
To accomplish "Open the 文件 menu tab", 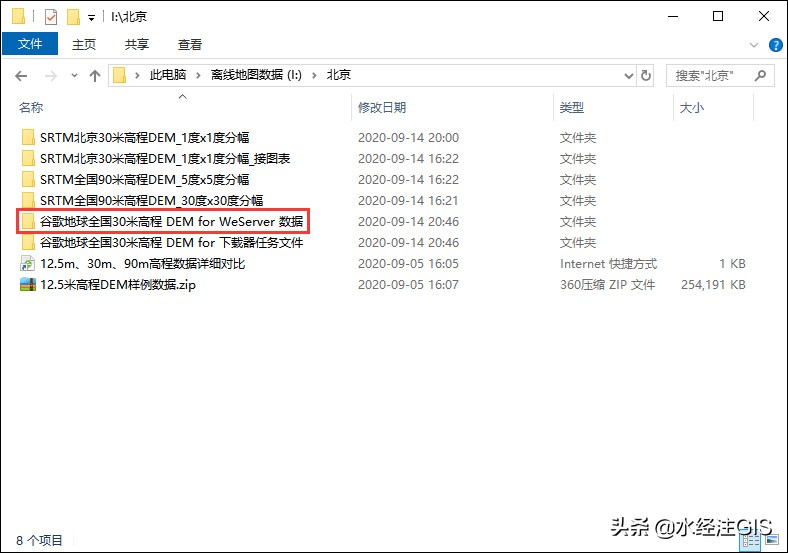I will pos(30,44).
